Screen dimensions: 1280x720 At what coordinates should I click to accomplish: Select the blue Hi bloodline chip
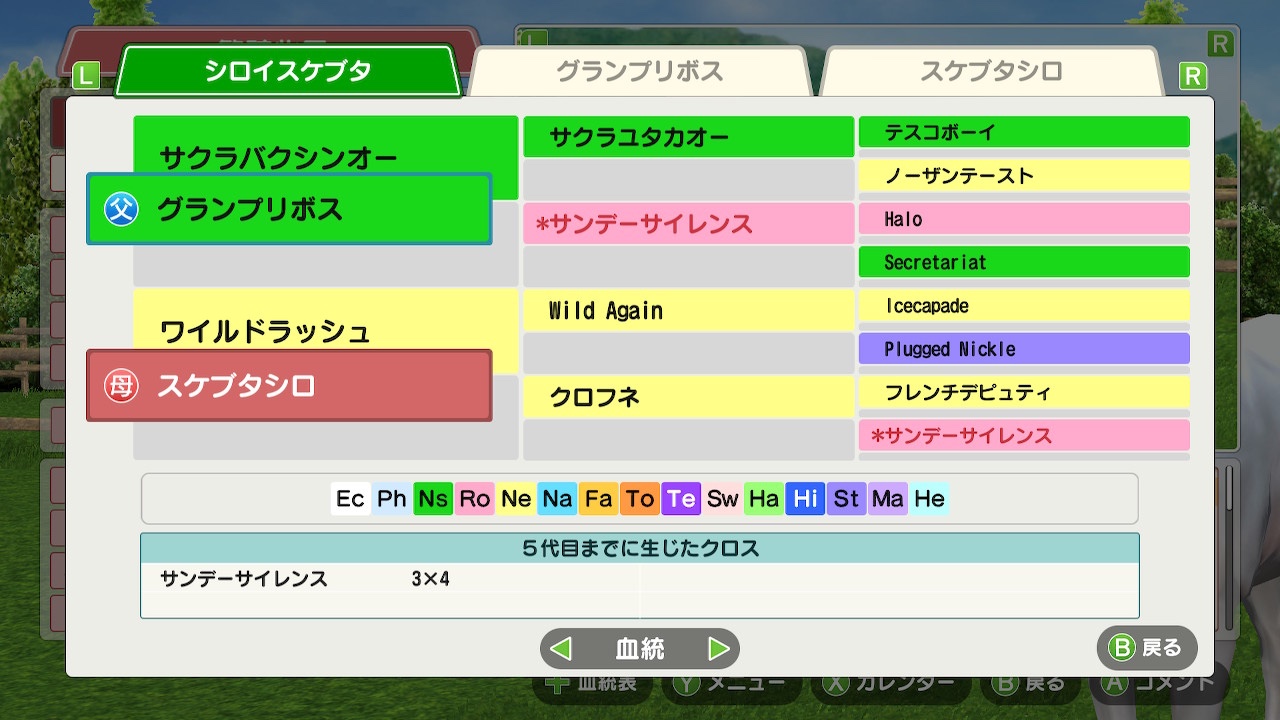coord(805,499)
